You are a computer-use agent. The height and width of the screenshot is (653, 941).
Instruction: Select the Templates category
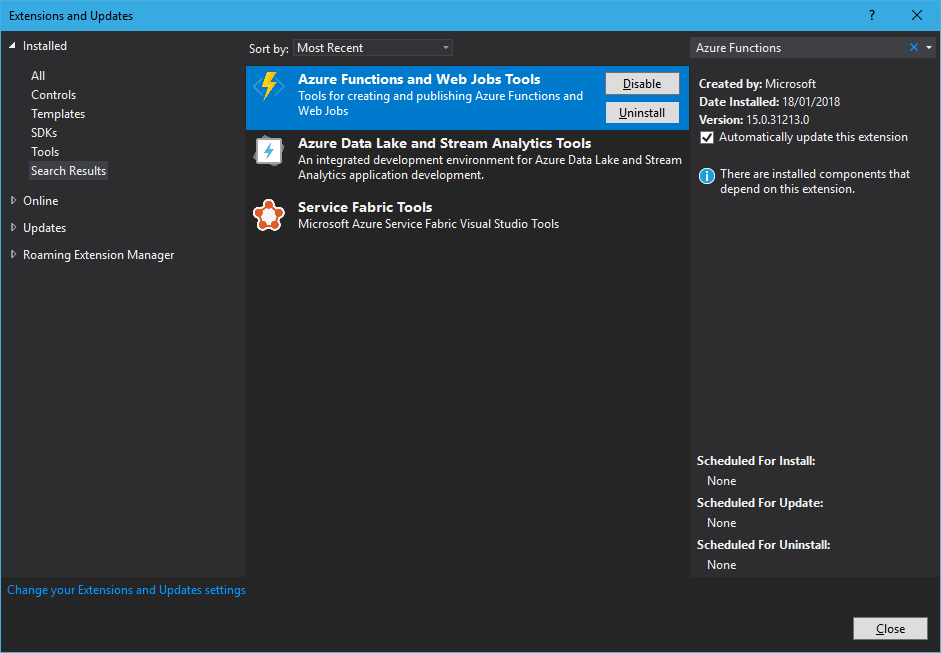(58, 113)
